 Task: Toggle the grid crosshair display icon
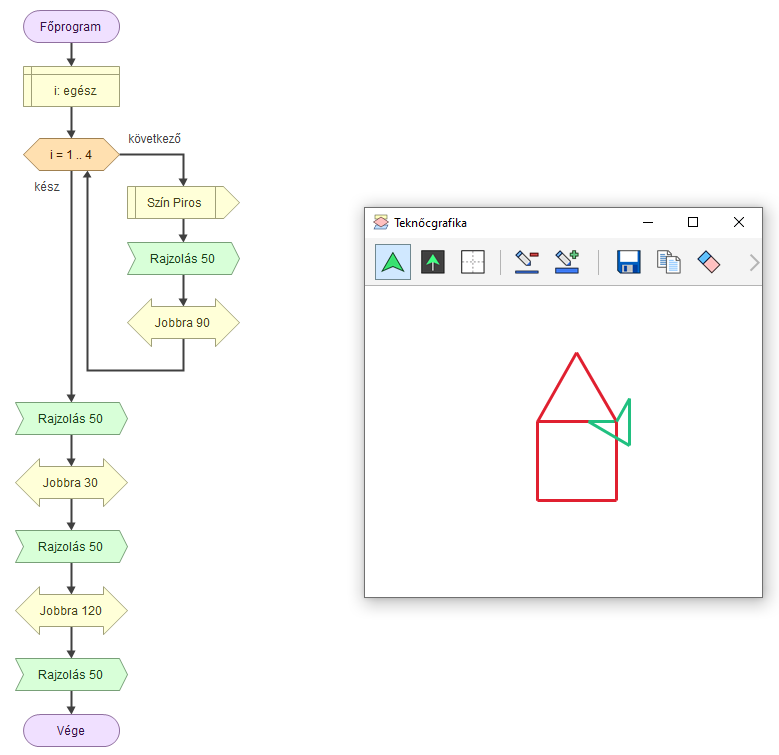(x=472, y=262)
